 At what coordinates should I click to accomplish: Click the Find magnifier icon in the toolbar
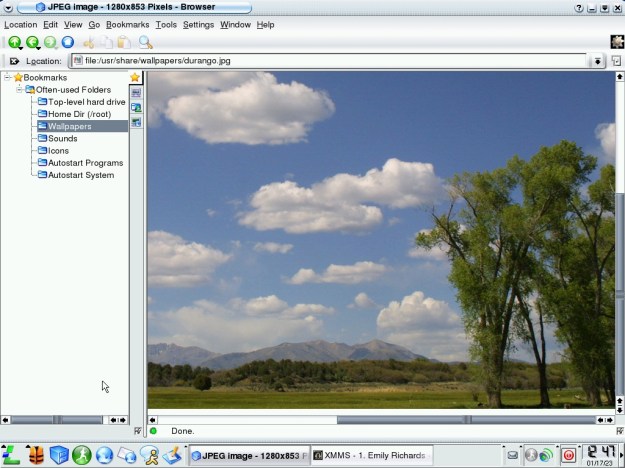tap(146, 42)
